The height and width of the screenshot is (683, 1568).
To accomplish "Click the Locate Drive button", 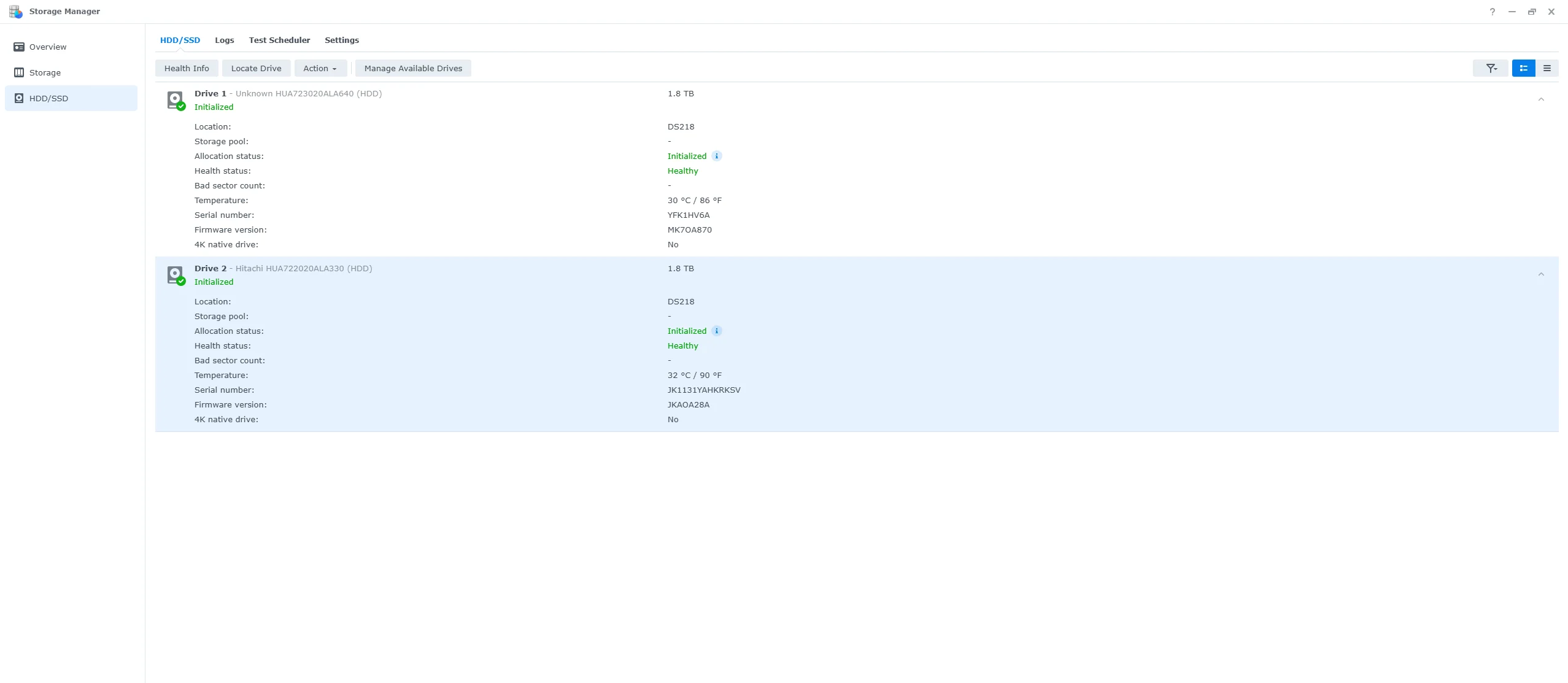I will [256, 68].
